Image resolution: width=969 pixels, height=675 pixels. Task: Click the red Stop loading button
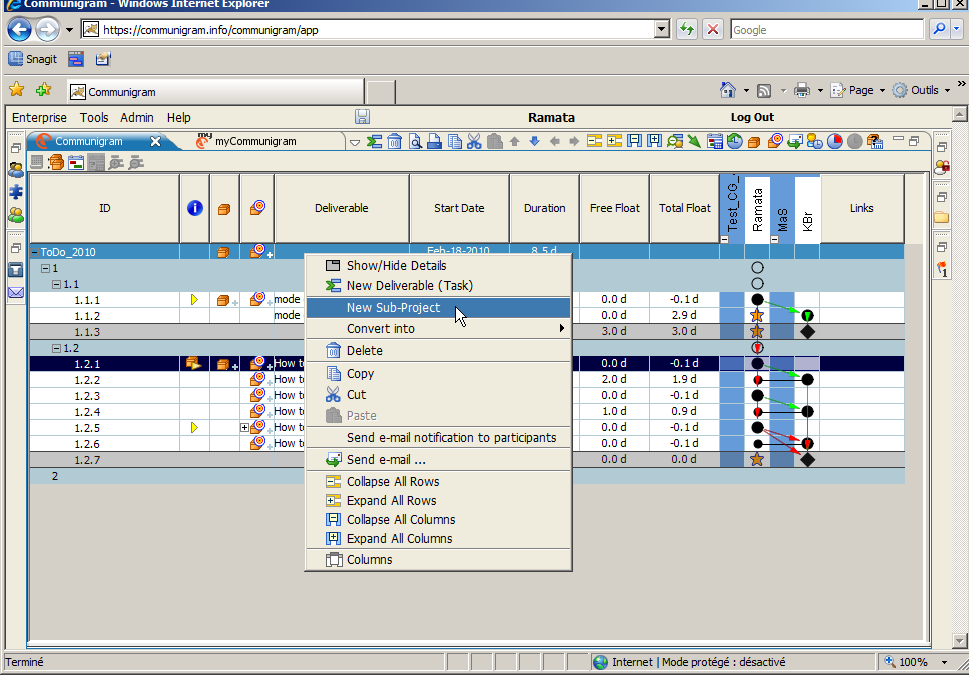coord(713,29)
